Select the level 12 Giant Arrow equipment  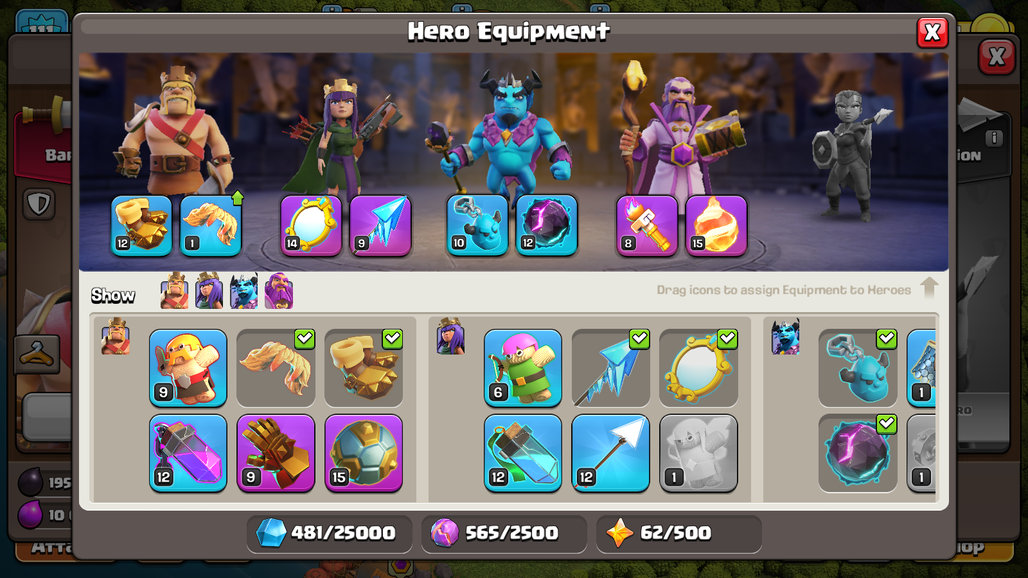point(610,453)
